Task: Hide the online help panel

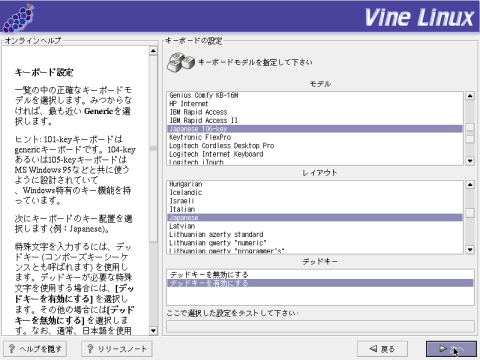Action: (x=35, y=349)
